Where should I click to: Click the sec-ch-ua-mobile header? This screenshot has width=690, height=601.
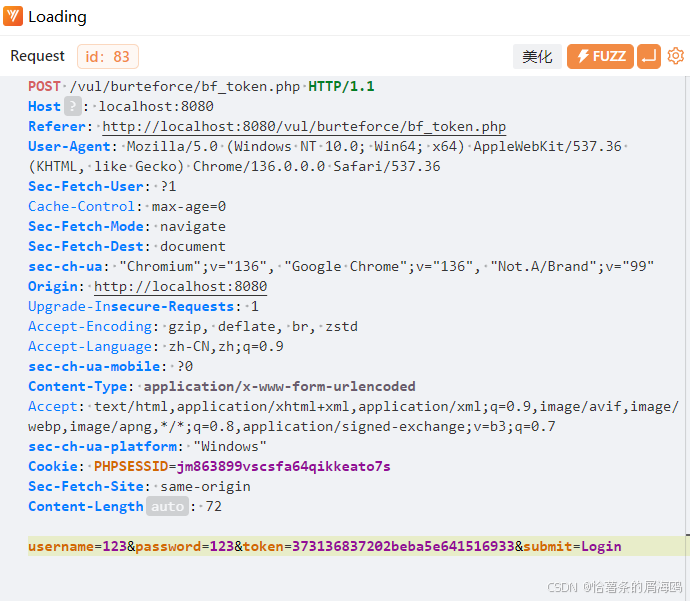[94, 366]
